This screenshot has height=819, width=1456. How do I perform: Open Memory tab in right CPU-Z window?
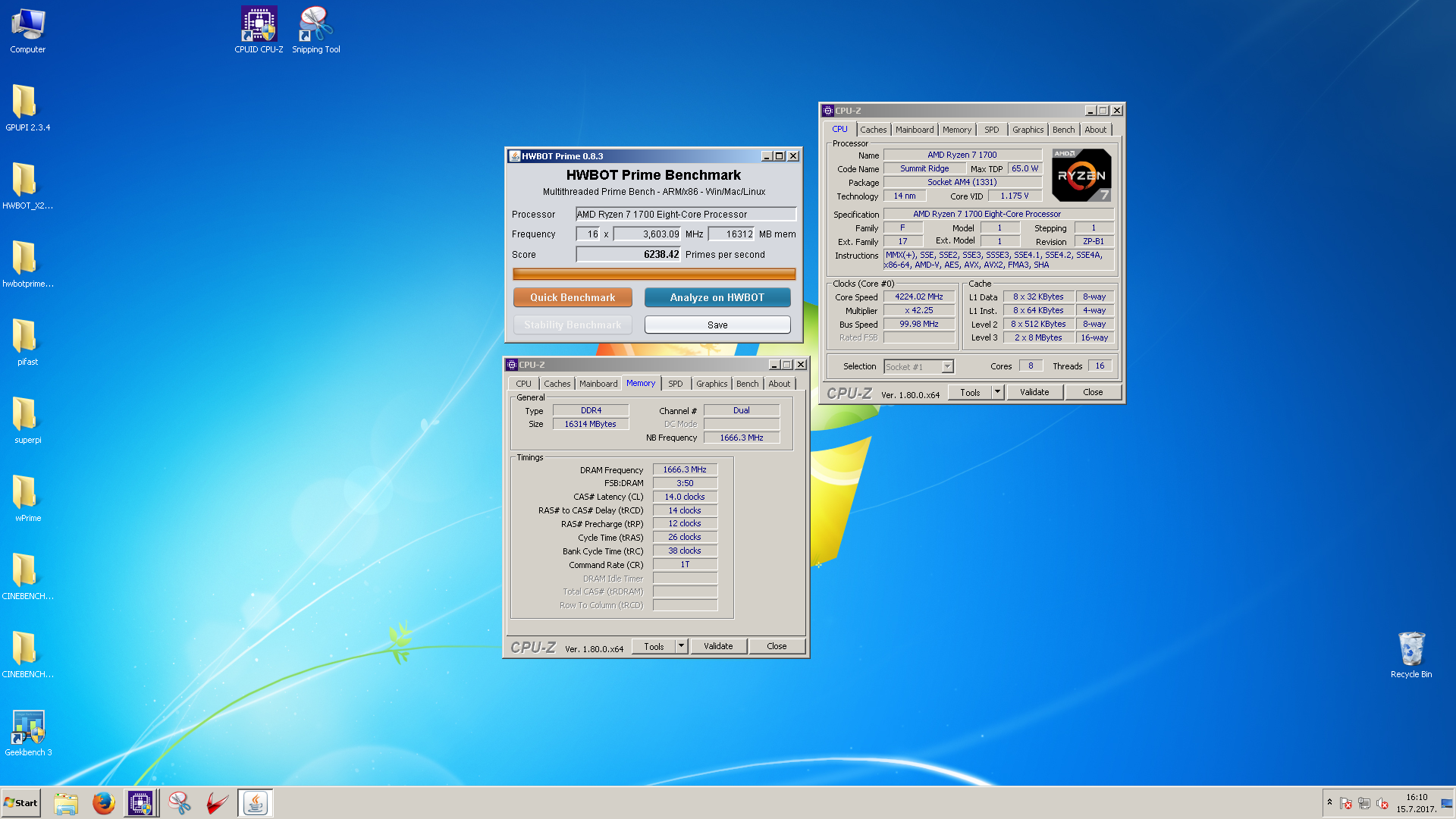957,130
